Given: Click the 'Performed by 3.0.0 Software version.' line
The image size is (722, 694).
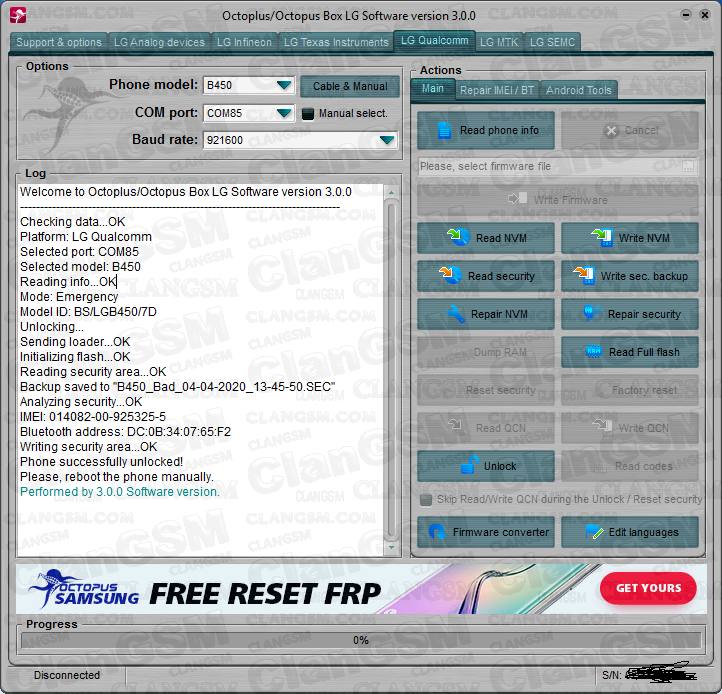Looking at the screenshot, I should click(x=120, y=491).
